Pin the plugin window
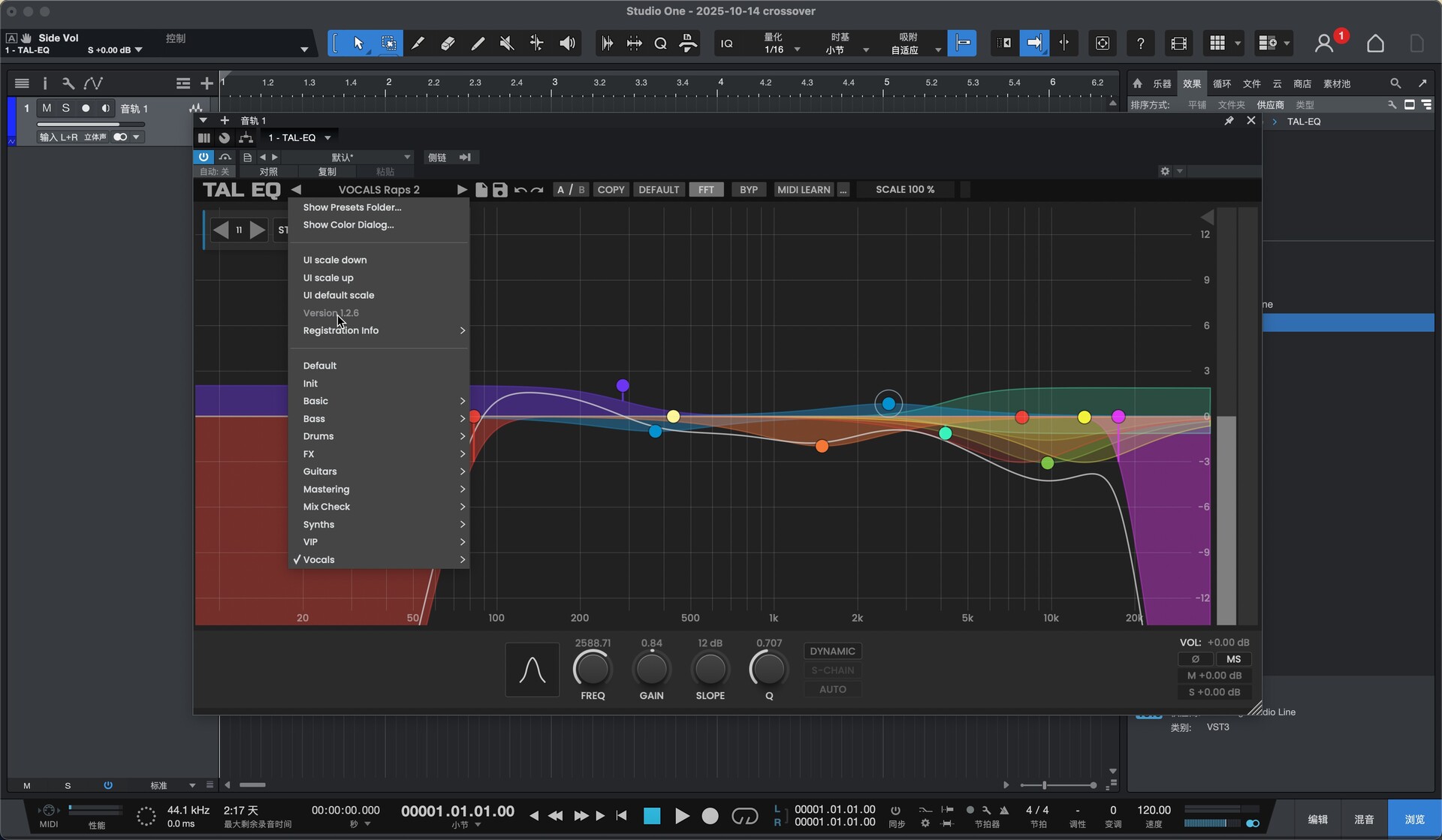The width and height of the screenshot is (1442, 840). (1229, 121)
